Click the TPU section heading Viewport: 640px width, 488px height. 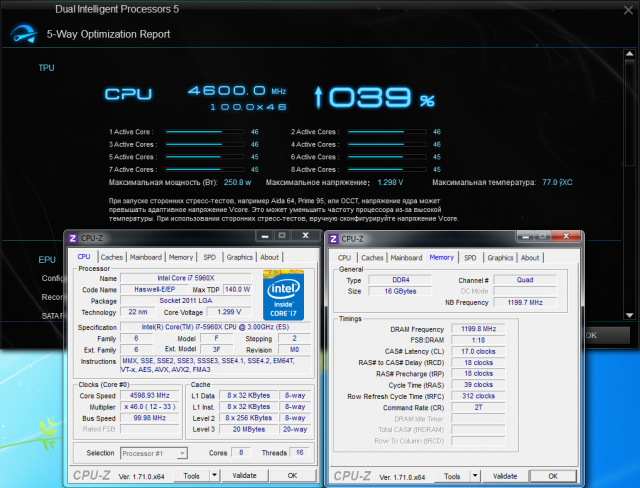(x=46, y=68)
